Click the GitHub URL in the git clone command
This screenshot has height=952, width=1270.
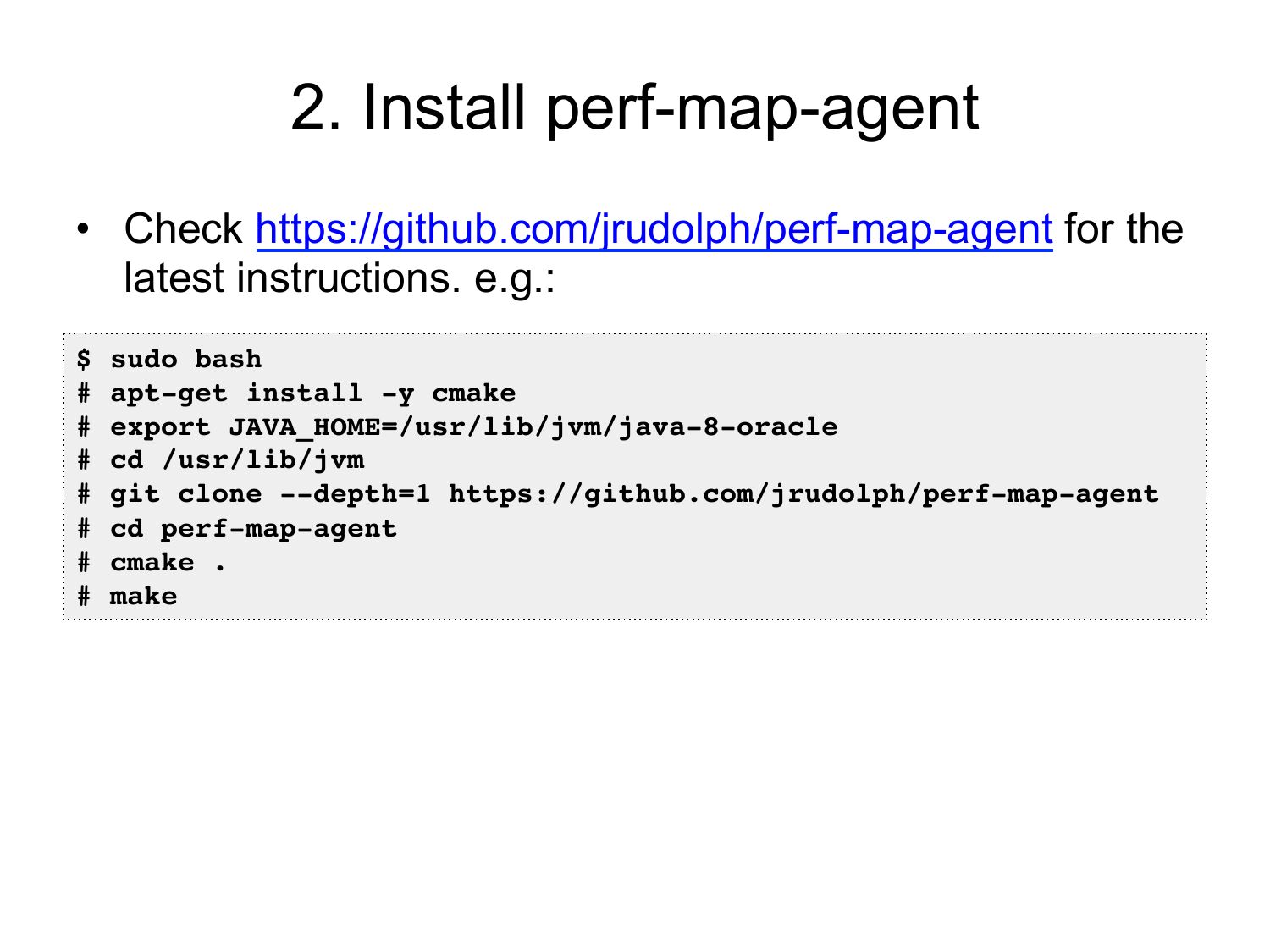pos(803,494)
